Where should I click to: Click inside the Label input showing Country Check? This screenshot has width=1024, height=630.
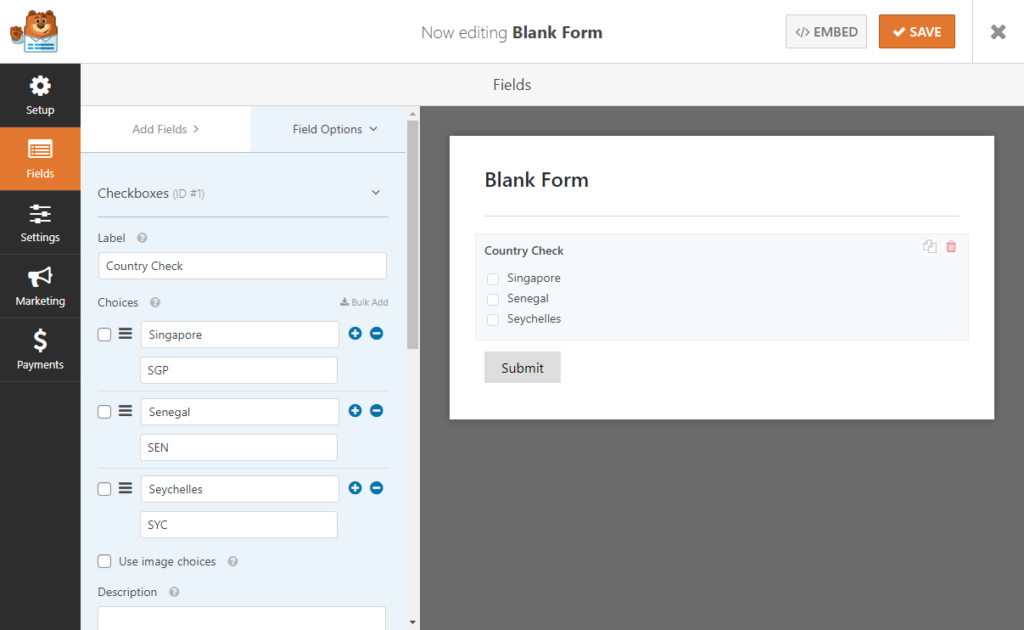pos(242,265)
